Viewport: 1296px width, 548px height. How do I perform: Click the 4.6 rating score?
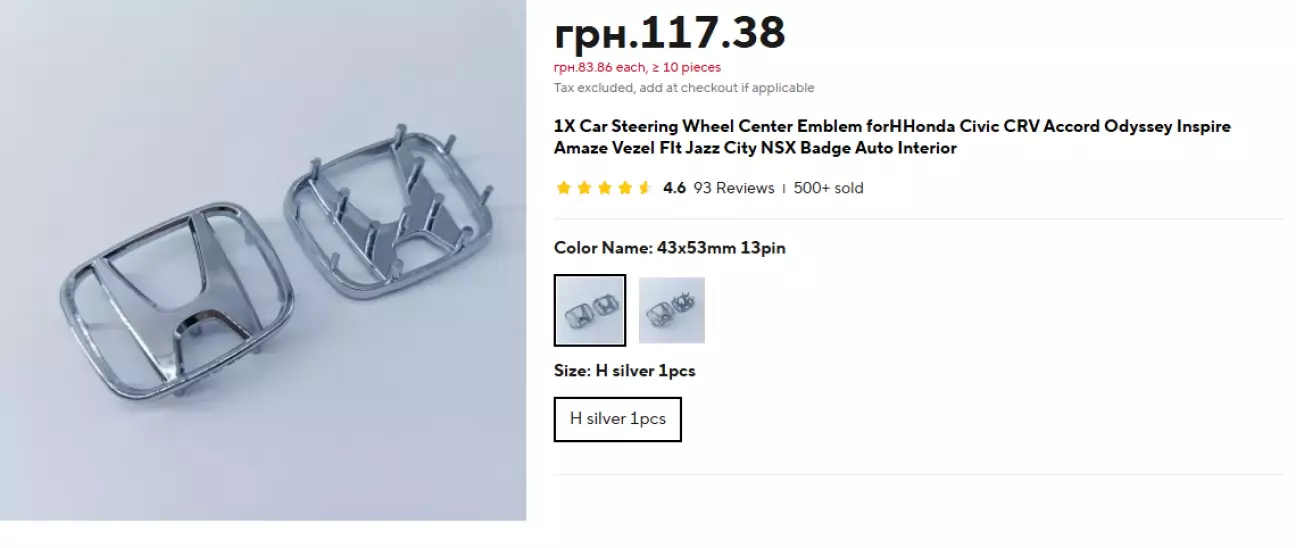click(x=674, y=188)
